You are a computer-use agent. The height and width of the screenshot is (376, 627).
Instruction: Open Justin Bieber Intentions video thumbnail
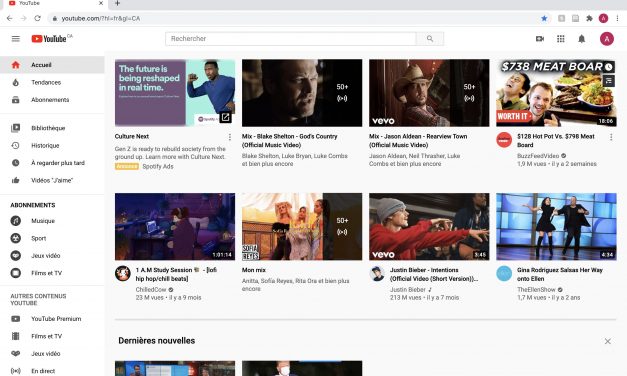point(429,227)
